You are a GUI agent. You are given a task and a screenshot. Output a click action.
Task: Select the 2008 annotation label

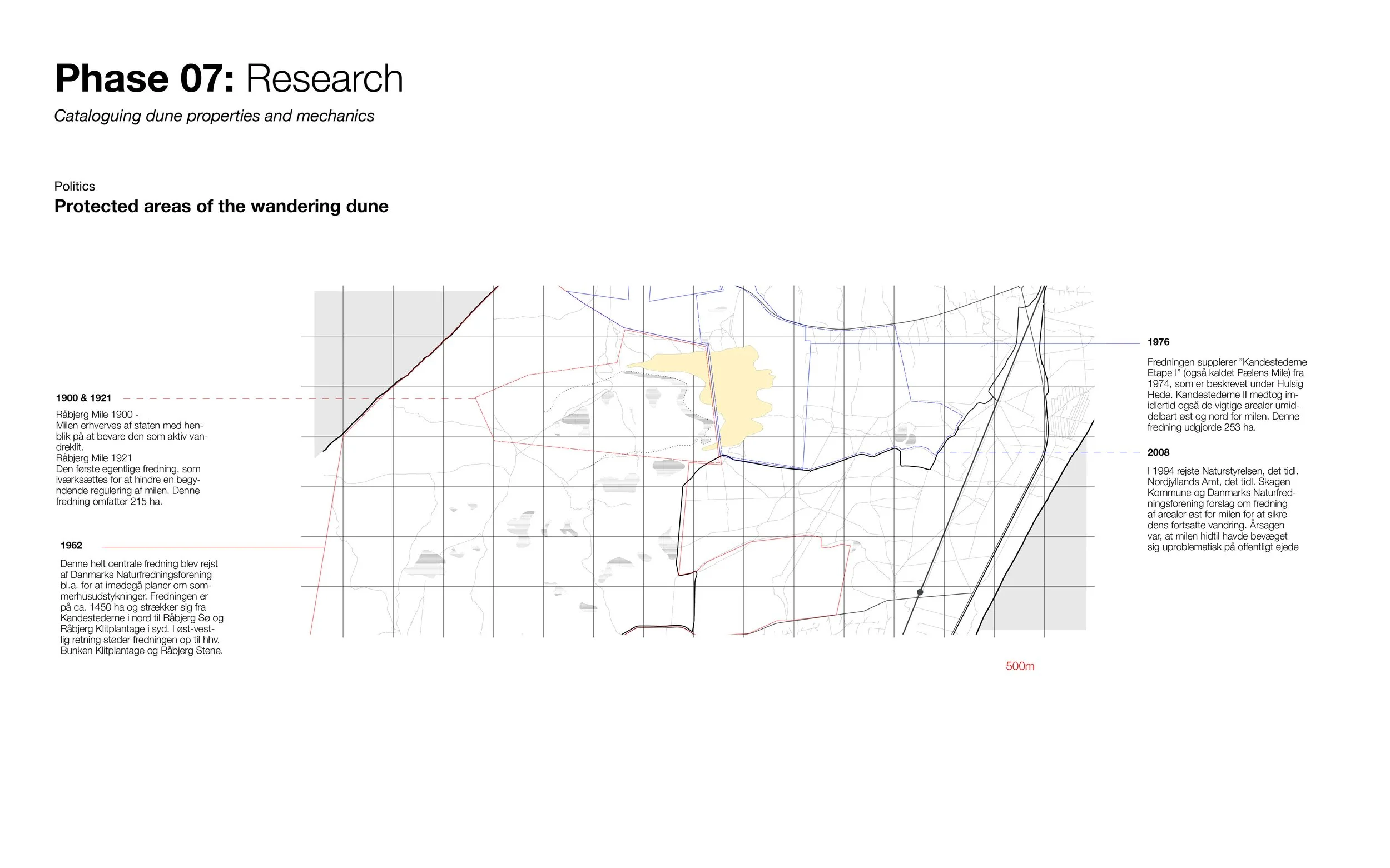click(x=1158, y=452)
